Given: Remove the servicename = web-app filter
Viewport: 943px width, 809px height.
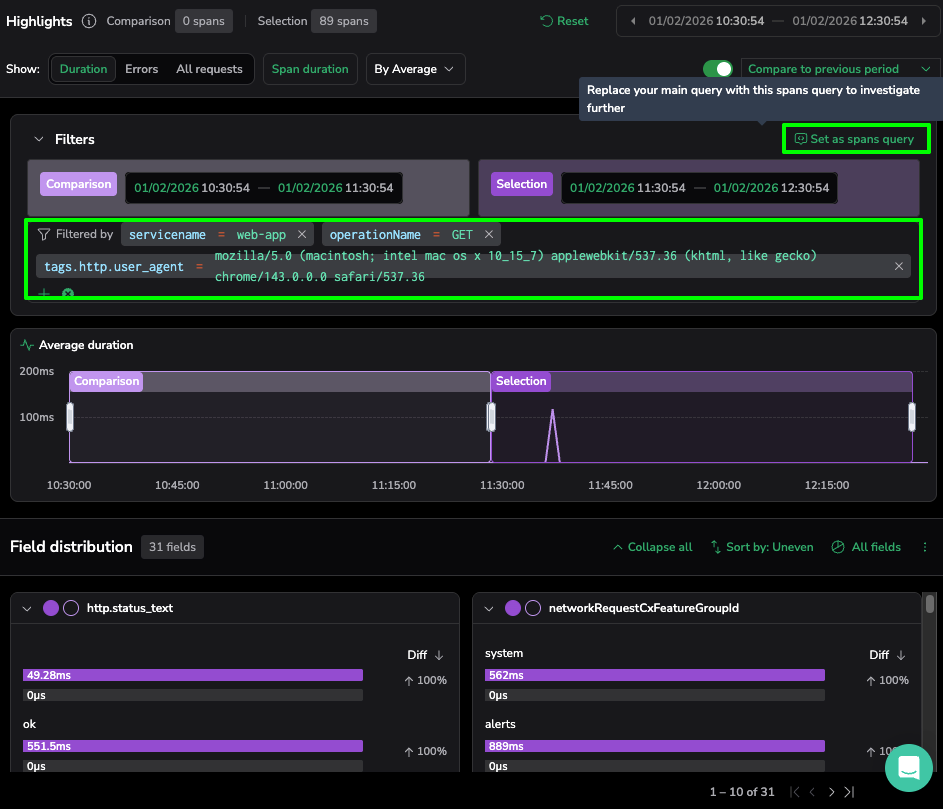Looking at the screenshot, I should pos(301,234).
